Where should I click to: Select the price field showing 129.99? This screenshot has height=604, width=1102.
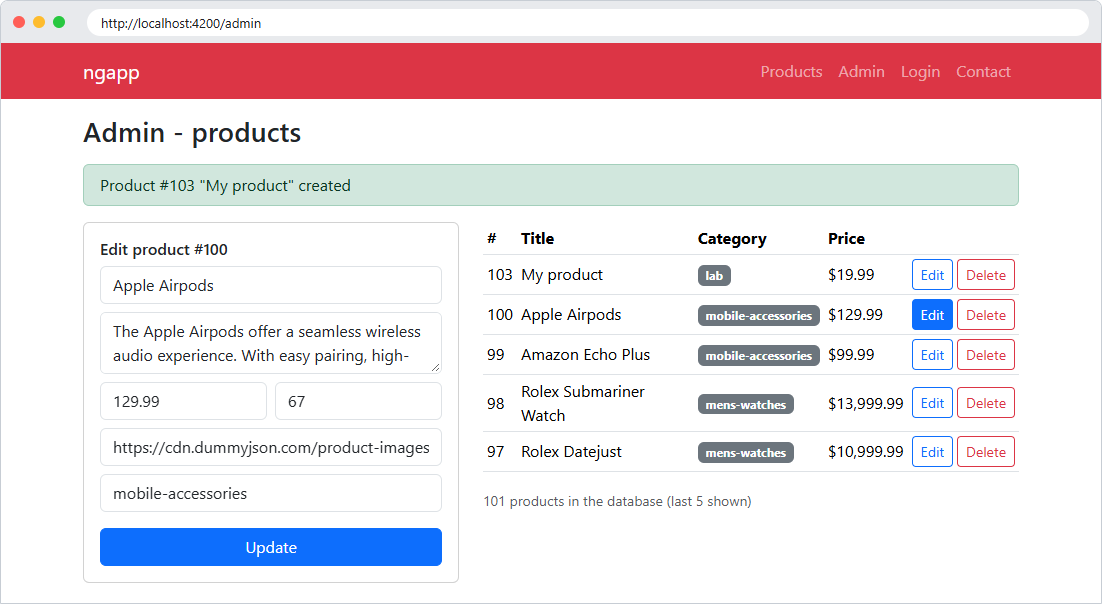tap(183, 401)
